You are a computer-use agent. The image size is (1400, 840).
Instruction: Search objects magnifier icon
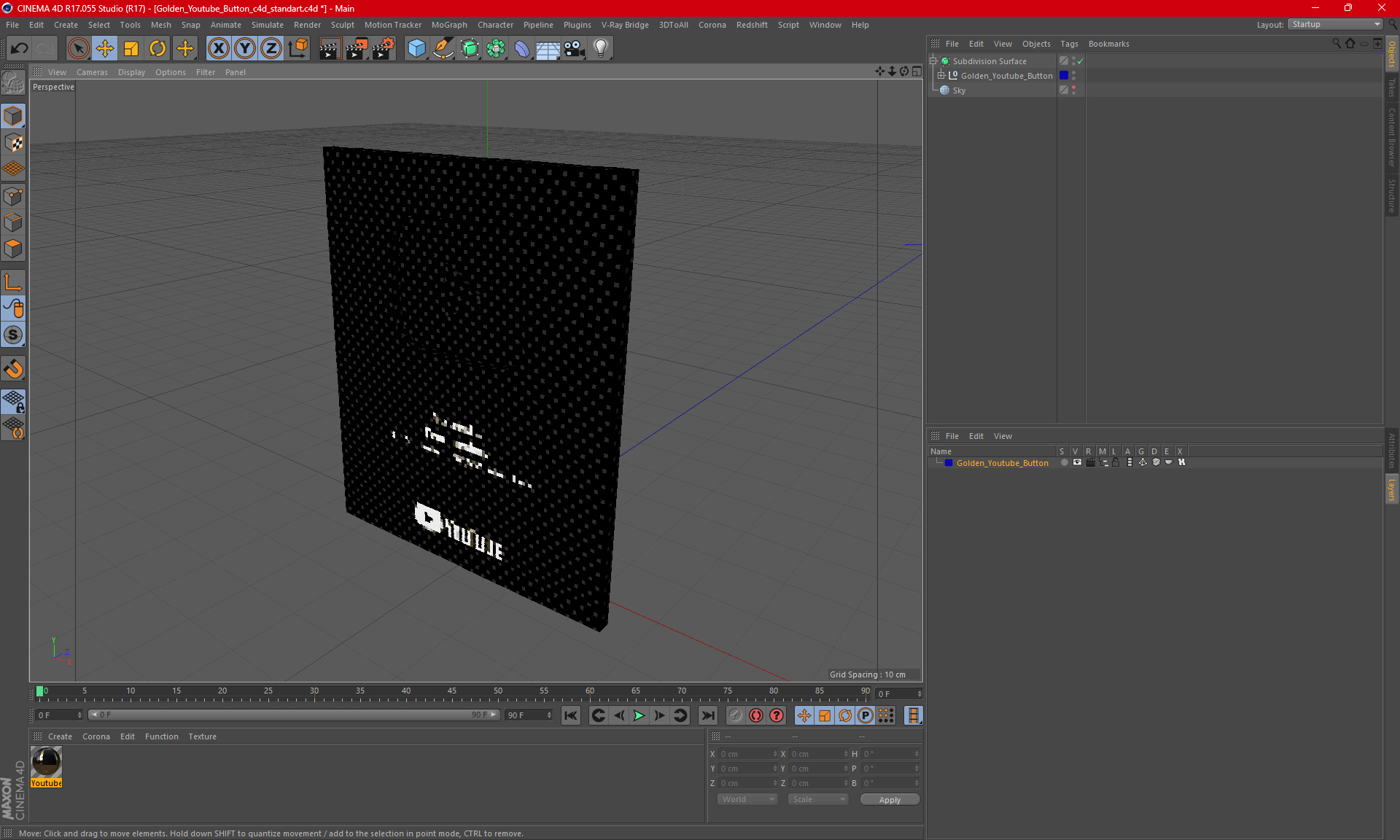pyautogui.click(x=1336, y=44)
